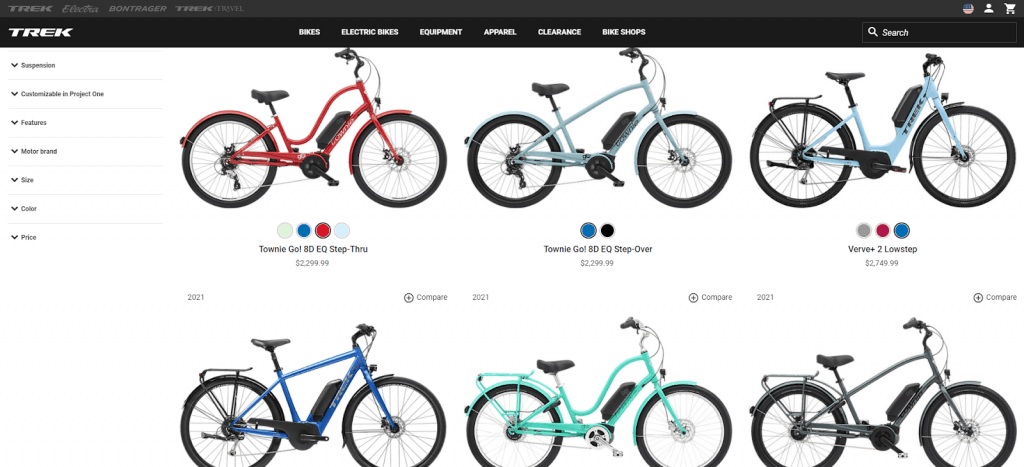Toggle Compare for the gray 2021 bike
1024x467 pixels.
995,297
